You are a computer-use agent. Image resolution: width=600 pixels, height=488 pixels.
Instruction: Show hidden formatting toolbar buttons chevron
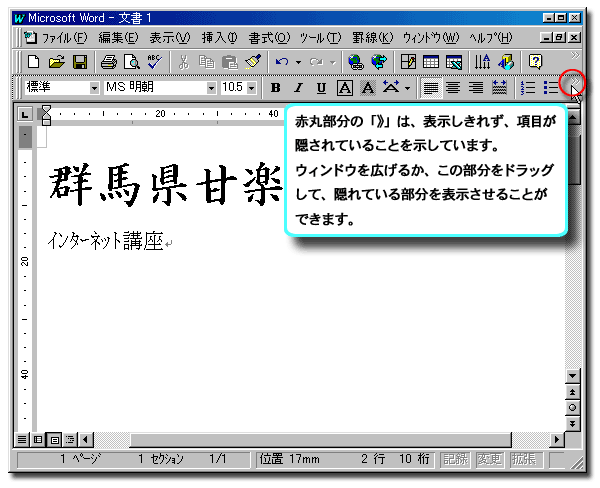[x=575, y=81]
